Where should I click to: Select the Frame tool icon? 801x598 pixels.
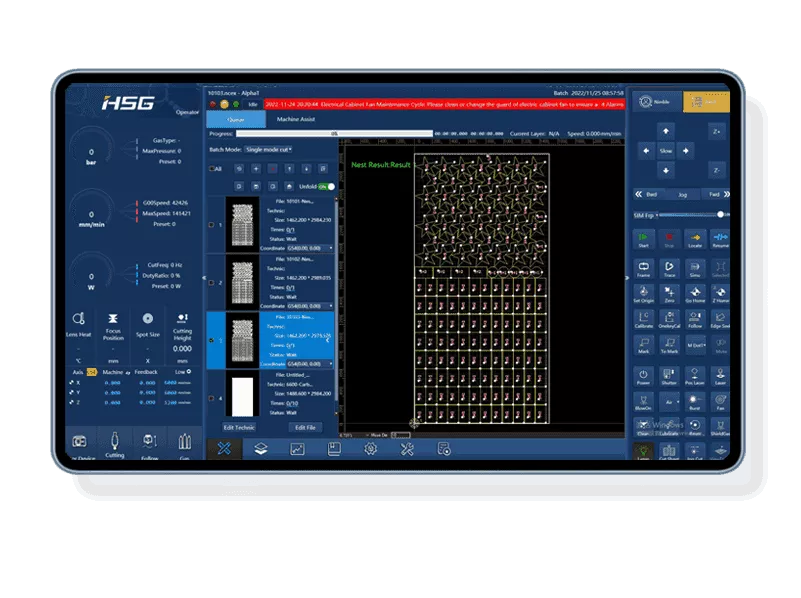[644, 268]
